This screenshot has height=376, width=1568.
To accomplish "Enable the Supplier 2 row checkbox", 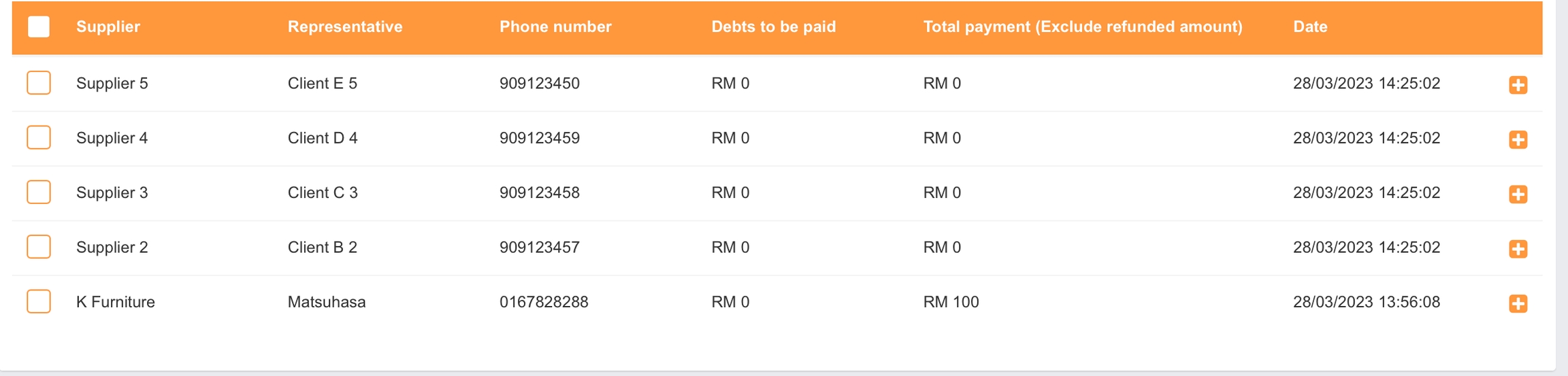I will pos(39,247).
